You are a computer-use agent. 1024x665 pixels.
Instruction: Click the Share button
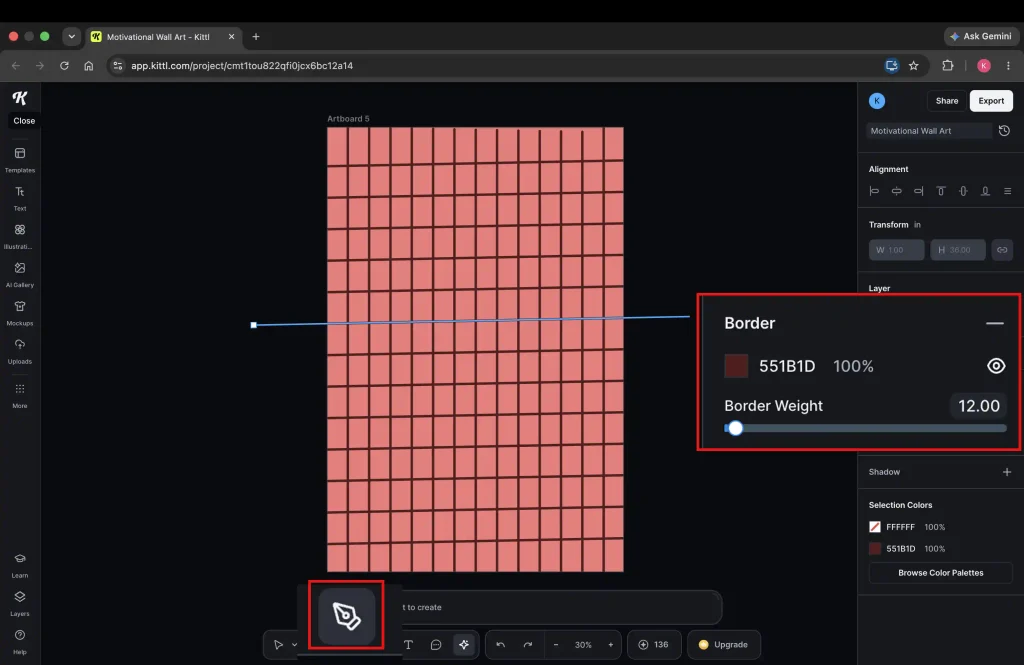point(947,101)
